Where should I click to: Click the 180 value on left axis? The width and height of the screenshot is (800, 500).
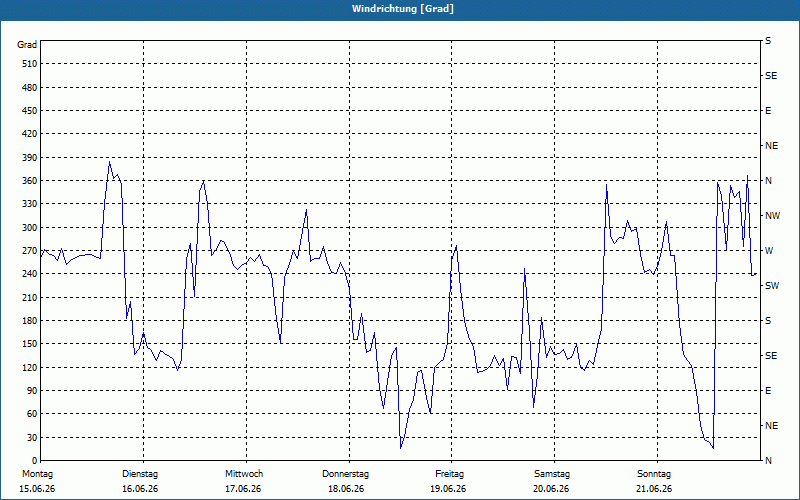tap(30, 321)
